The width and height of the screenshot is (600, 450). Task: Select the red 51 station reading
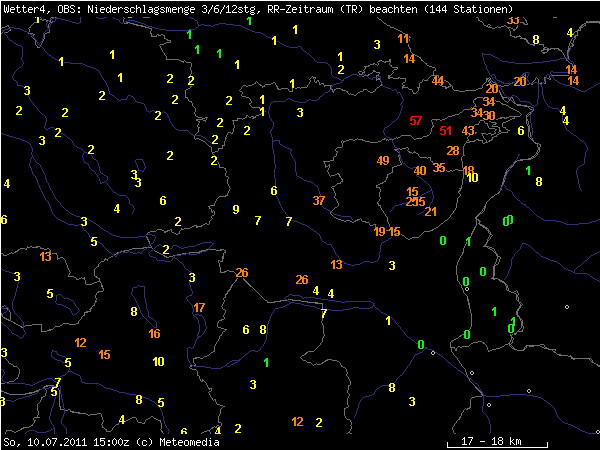445,131
